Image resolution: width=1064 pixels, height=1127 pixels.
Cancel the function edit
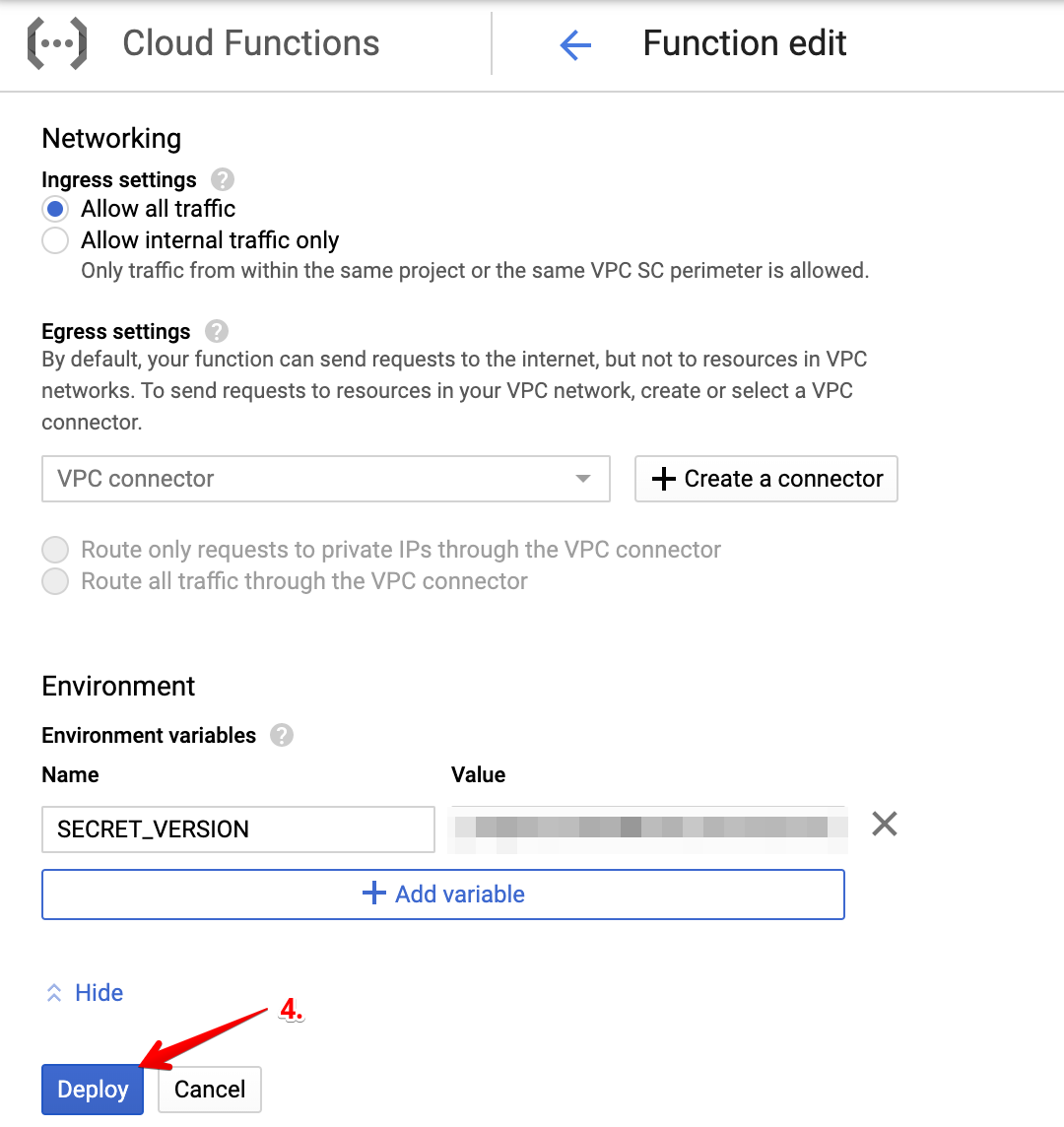point(209,1090)
